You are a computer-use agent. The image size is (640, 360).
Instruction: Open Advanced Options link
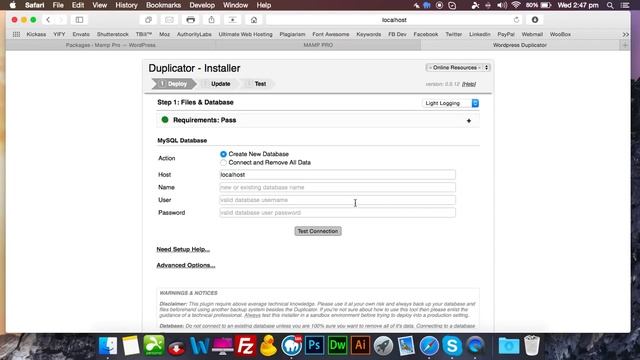point(186,265)
